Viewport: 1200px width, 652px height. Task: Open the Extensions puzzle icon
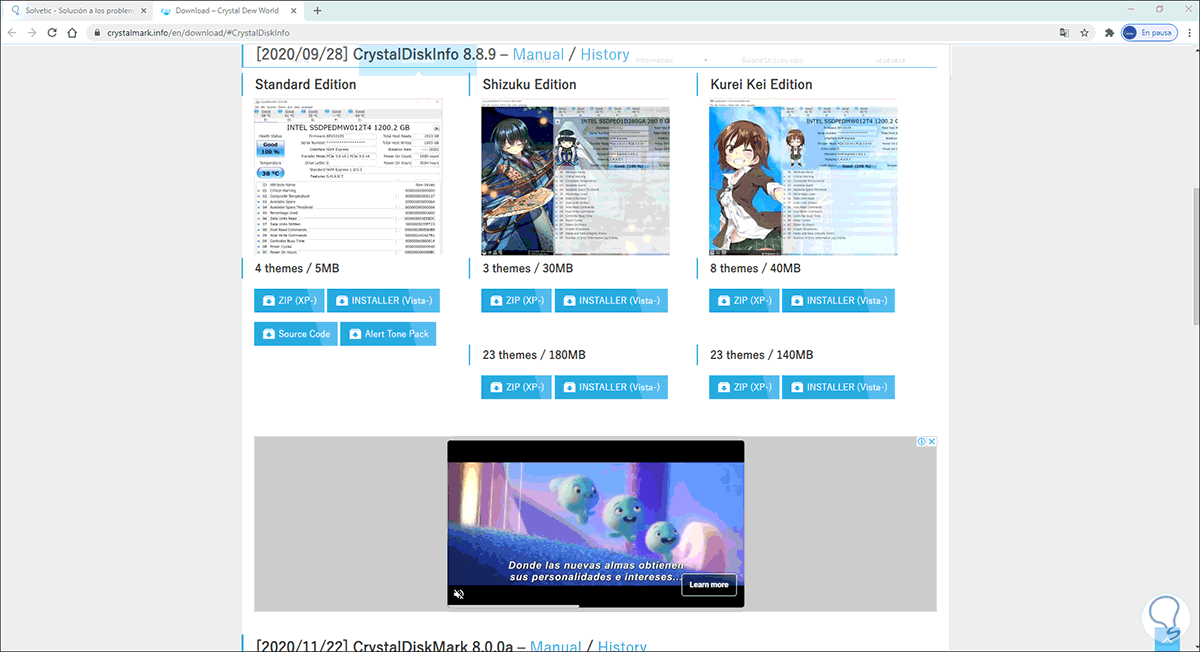point(1110,32)
